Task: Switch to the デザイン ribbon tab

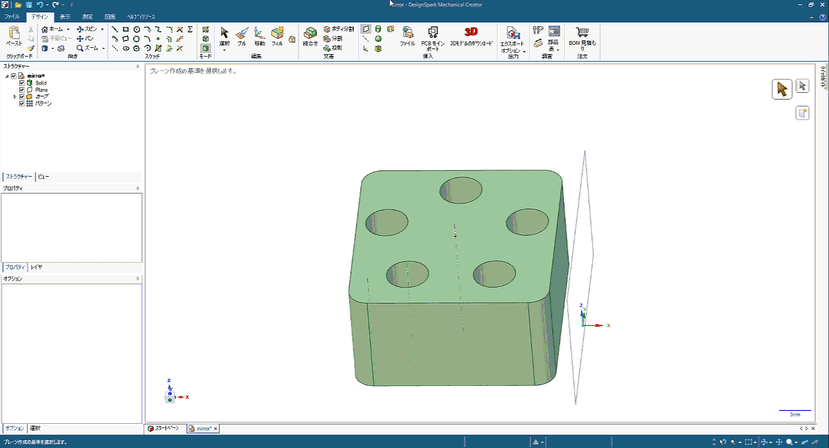Action: pyautogui.click(x=40, y=16)
